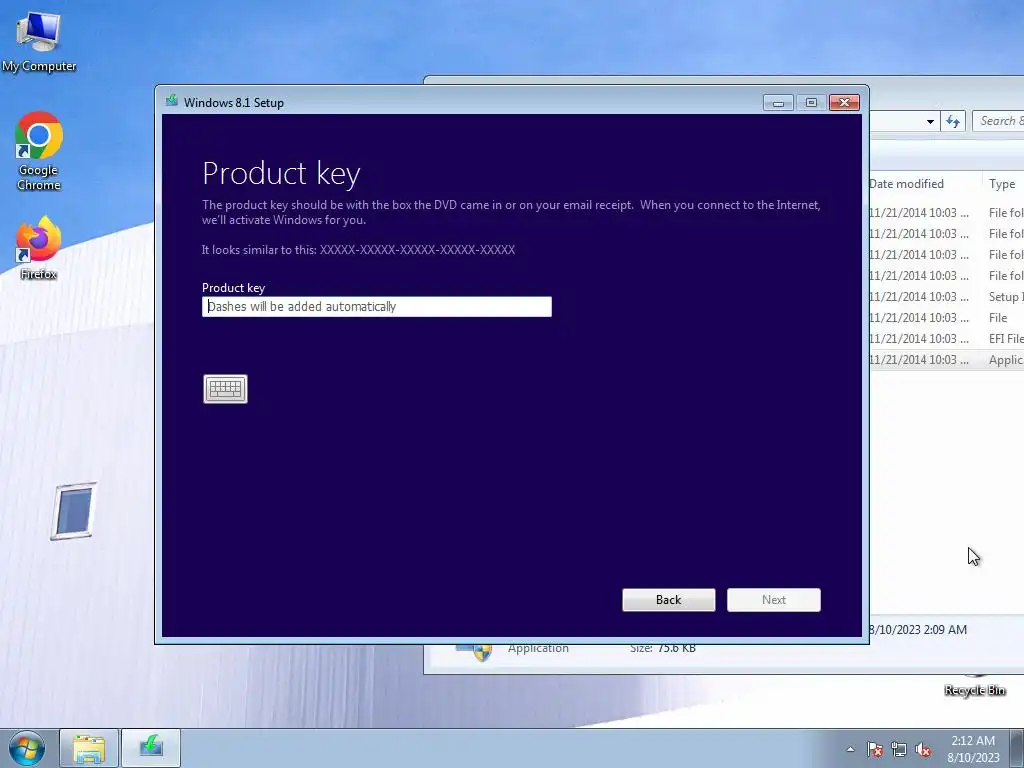This screenshot has height=768, width=1024.
Task: Select Windows 8.1 Setup taskbar icon
Action: click(x=151, y=748)
